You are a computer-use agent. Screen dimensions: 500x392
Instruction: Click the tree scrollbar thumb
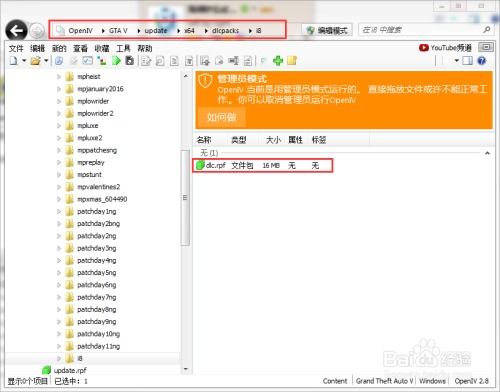pos(186,198)
